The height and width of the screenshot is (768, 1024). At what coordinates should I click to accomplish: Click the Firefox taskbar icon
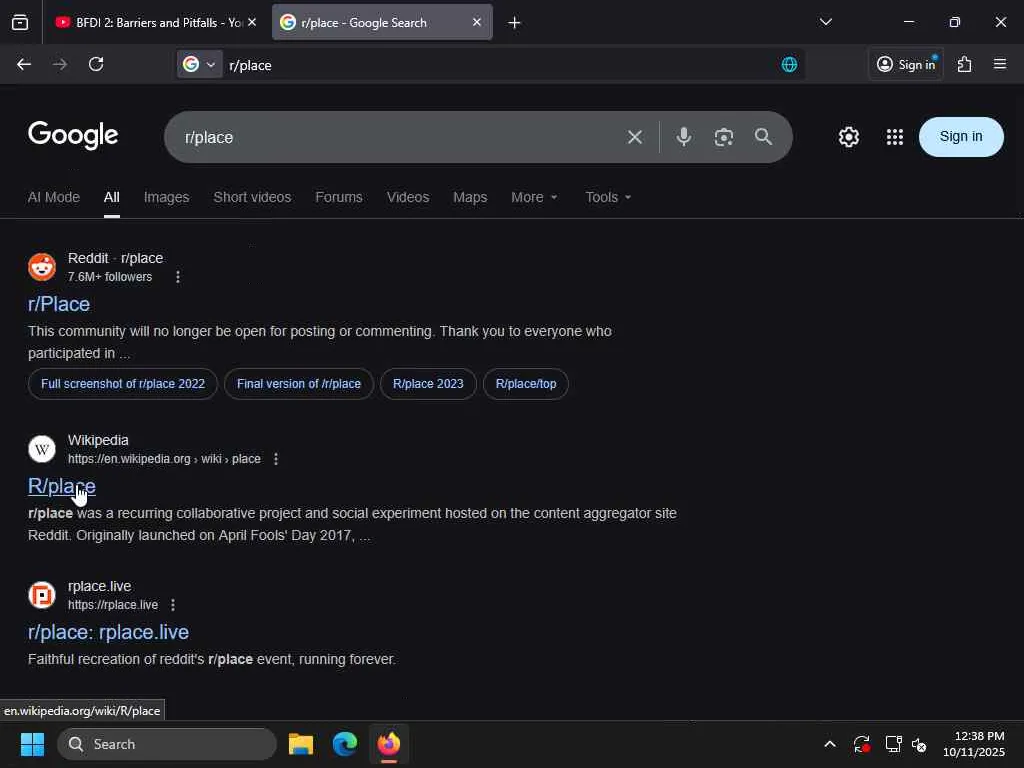389,744
